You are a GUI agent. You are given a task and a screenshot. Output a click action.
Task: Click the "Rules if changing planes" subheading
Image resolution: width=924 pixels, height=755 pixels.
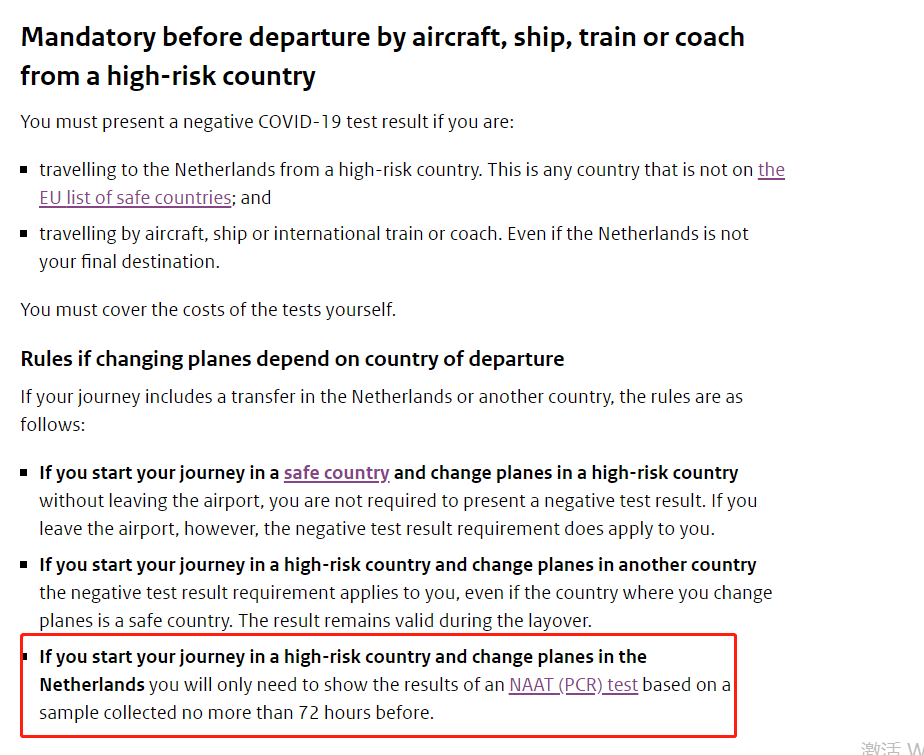(x=292, y=359)
